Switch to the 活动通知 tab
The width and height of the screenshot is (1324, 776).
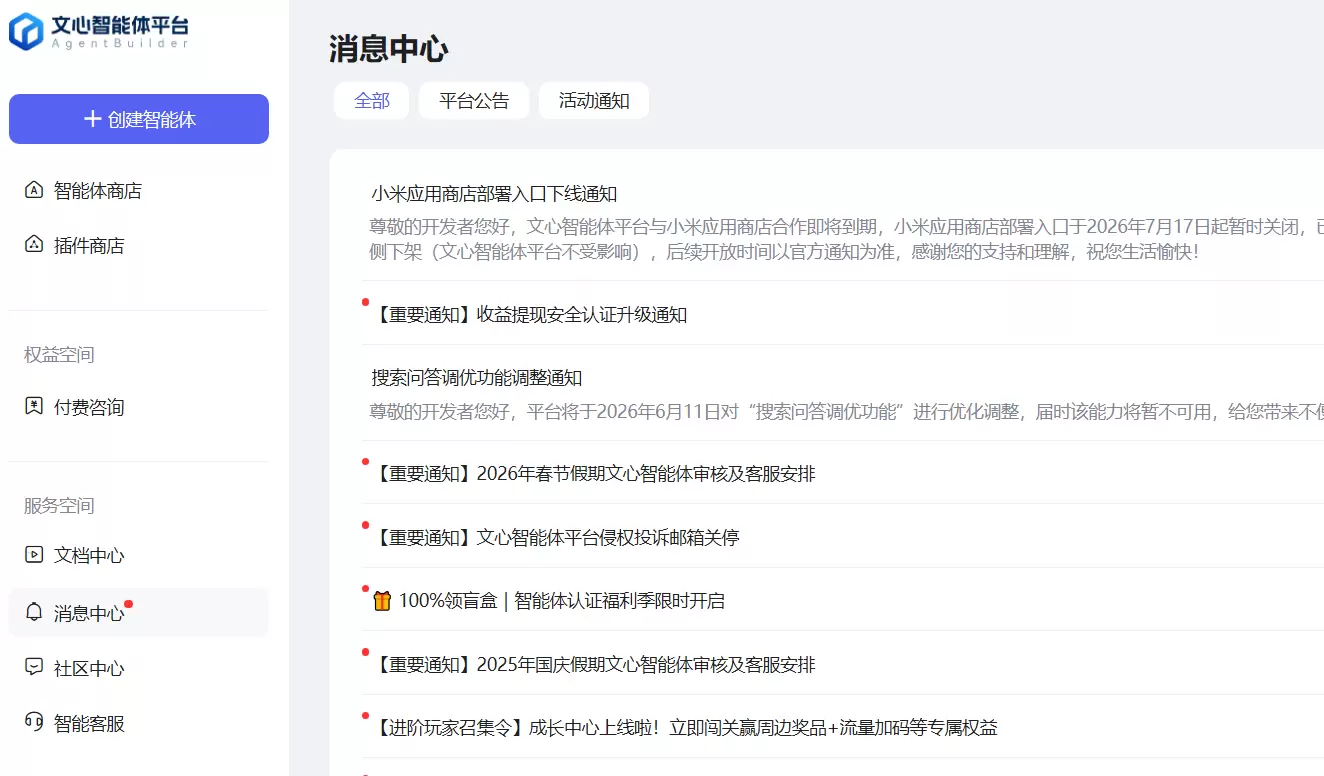point(594,100)
